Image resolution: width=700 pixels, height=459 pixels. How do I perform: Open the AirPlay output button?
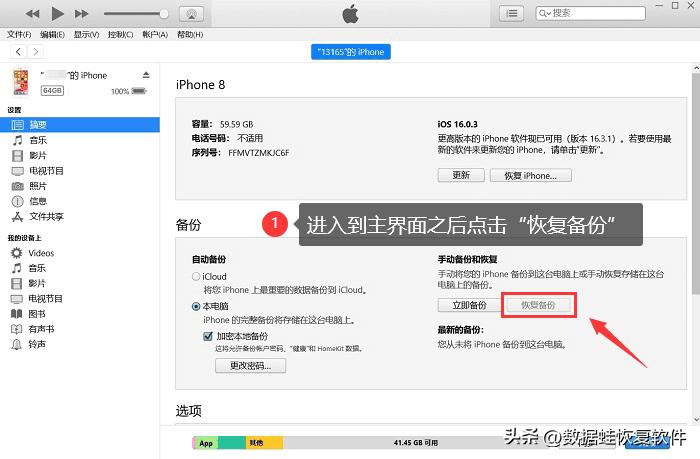pos(192,14)
